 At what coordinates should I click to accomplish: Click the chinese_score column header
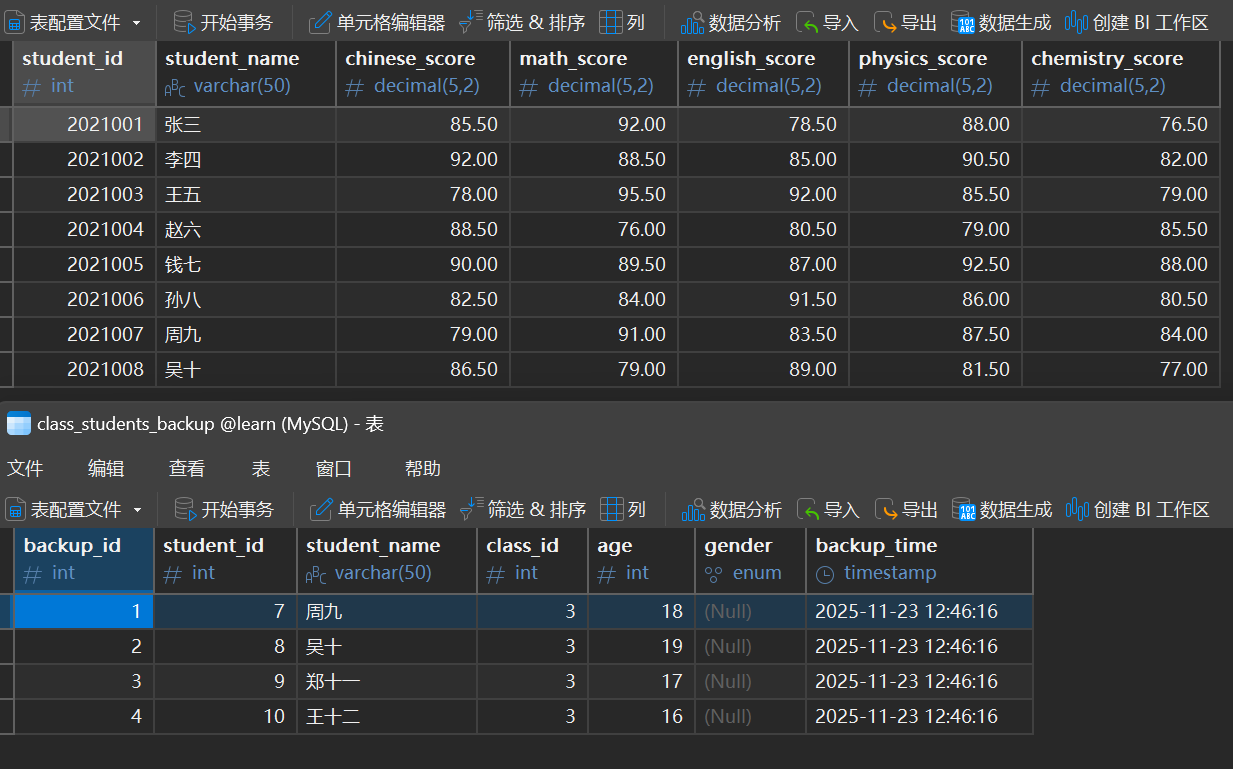coord(423,73)
